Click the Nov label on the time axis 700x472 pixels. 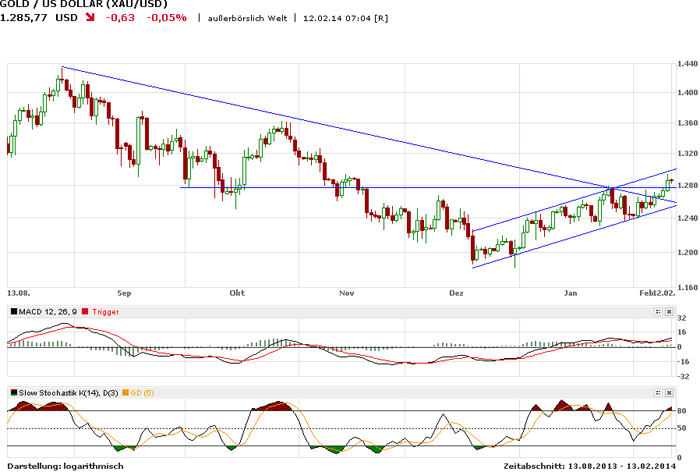347,294
